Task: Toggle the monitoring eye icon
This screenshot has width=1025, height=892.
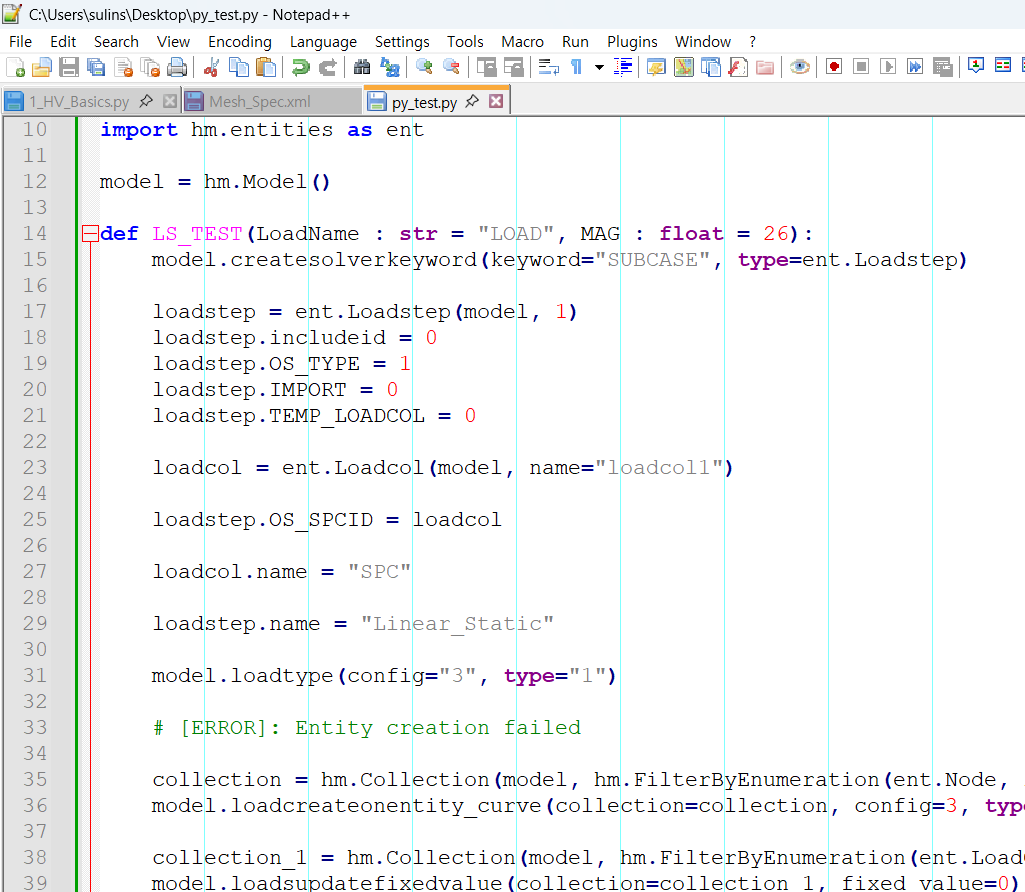Action: 799,67
